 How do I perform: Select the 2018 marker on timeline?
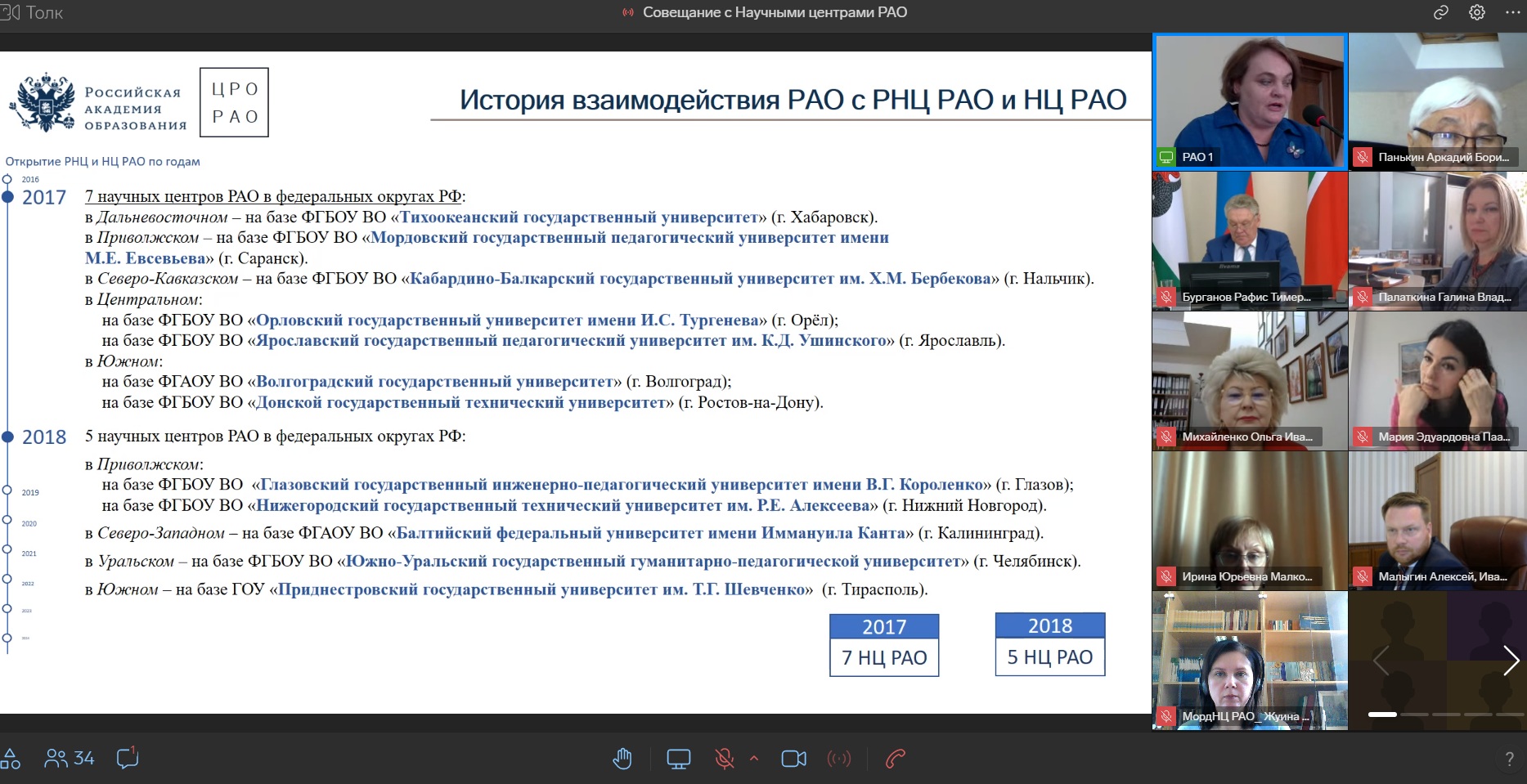[x=8, y=437]
